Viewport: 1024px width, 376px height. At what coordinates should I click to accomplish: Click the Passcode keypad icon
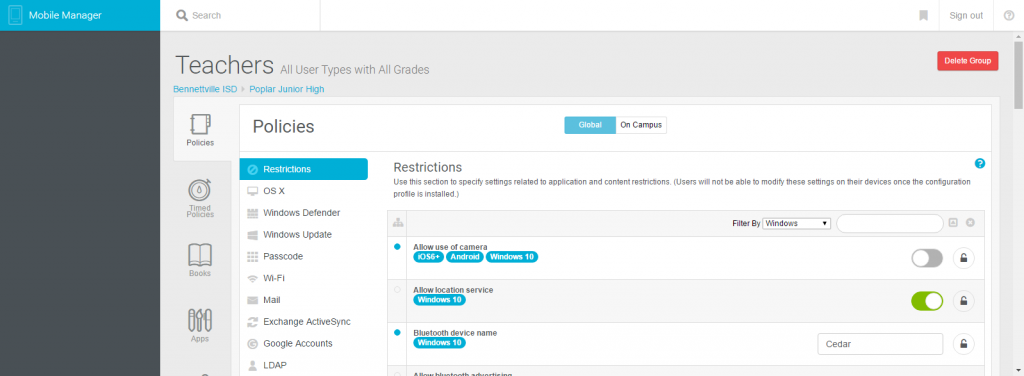click(x=252, y=257)
